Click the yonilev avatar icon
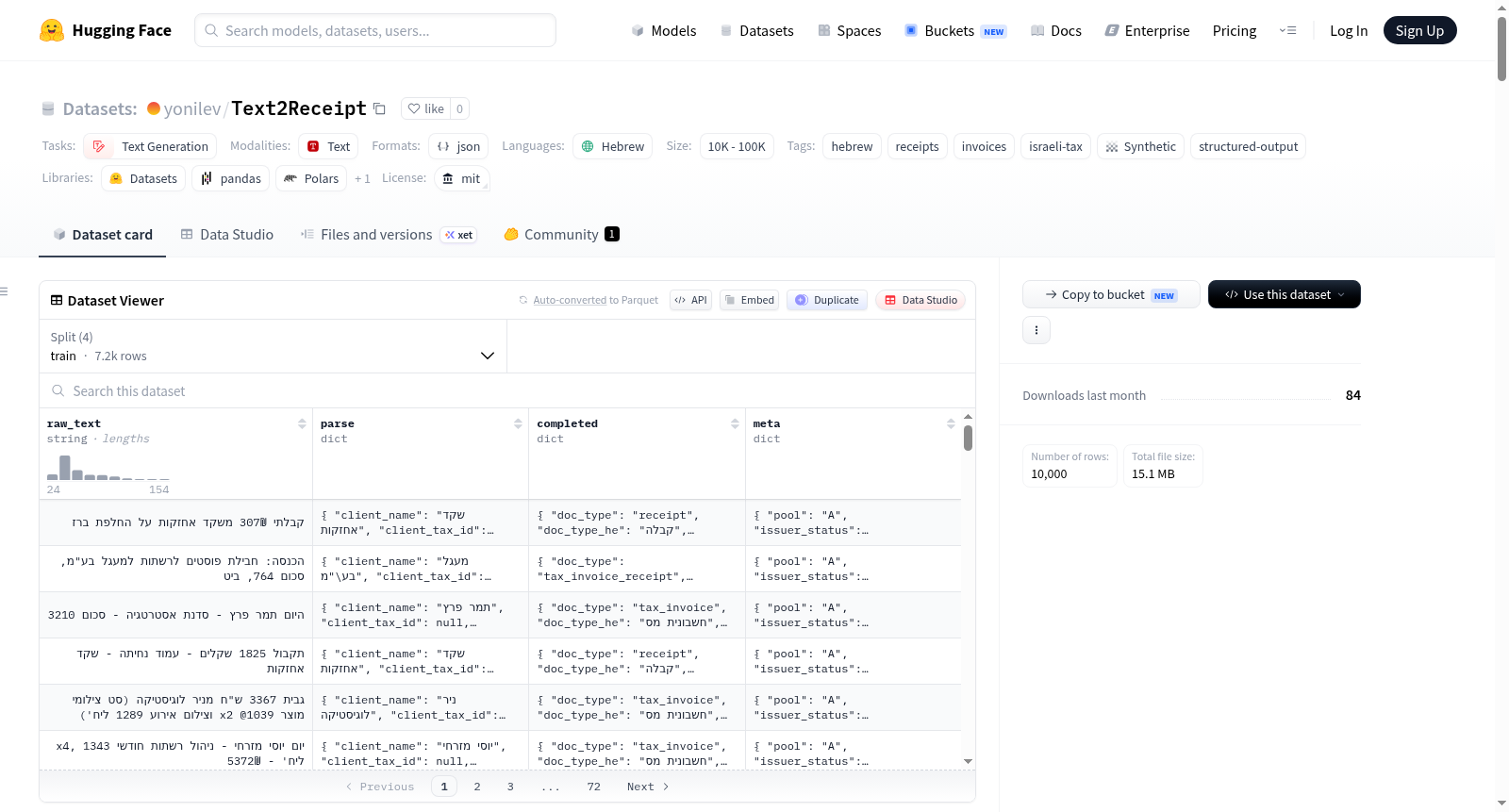 coord(154,108)
